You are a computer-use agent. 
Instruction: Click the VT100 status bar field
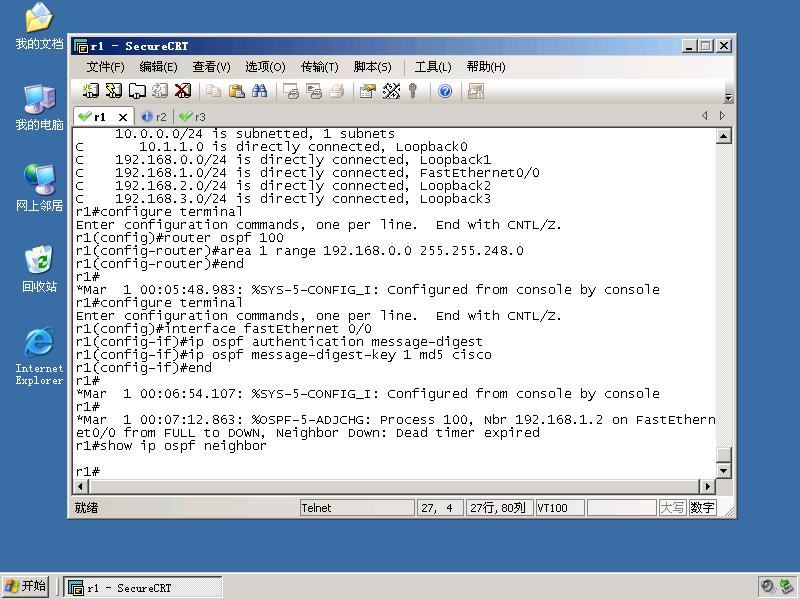click(x=560, y=508)
